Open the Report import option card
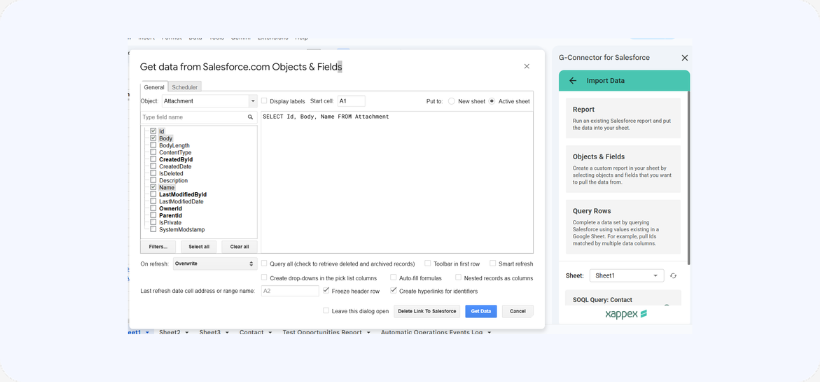The height and width of the screenshot is (382, 820). click(623, 118)
